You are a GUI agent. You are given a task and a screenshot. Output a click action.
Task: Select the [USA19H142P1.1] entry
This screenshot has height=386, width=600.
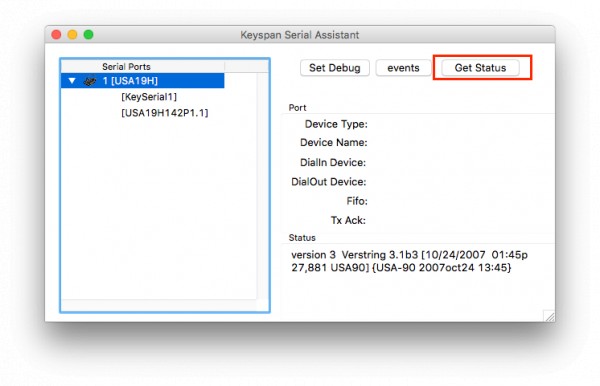[165, 113]
